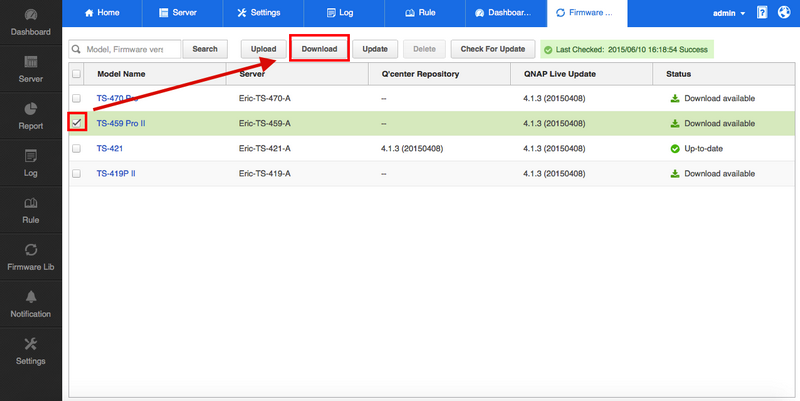Click the magnifier icon in search box
Viewport: 800px width, 401px height.
tap(77, 49)
